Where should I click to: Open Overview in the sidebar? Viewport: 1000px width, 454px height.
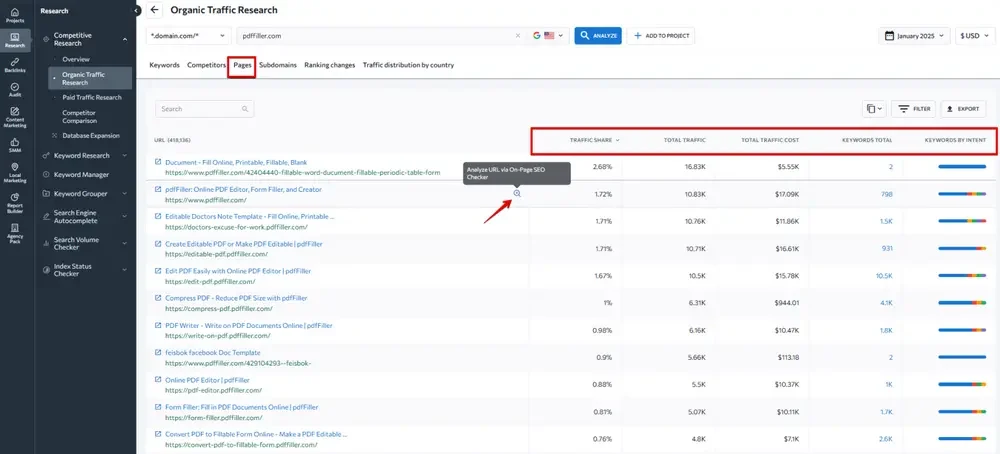point(76,59)
